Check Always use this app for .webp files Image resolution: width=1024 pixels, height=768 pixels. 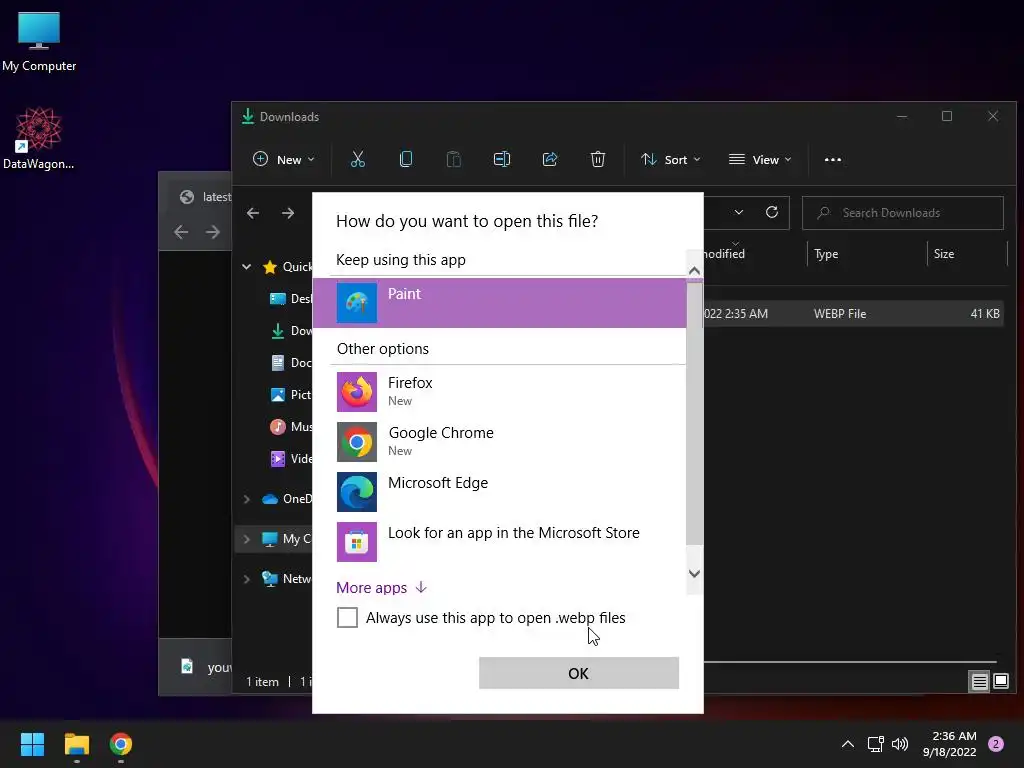point(347,617)
